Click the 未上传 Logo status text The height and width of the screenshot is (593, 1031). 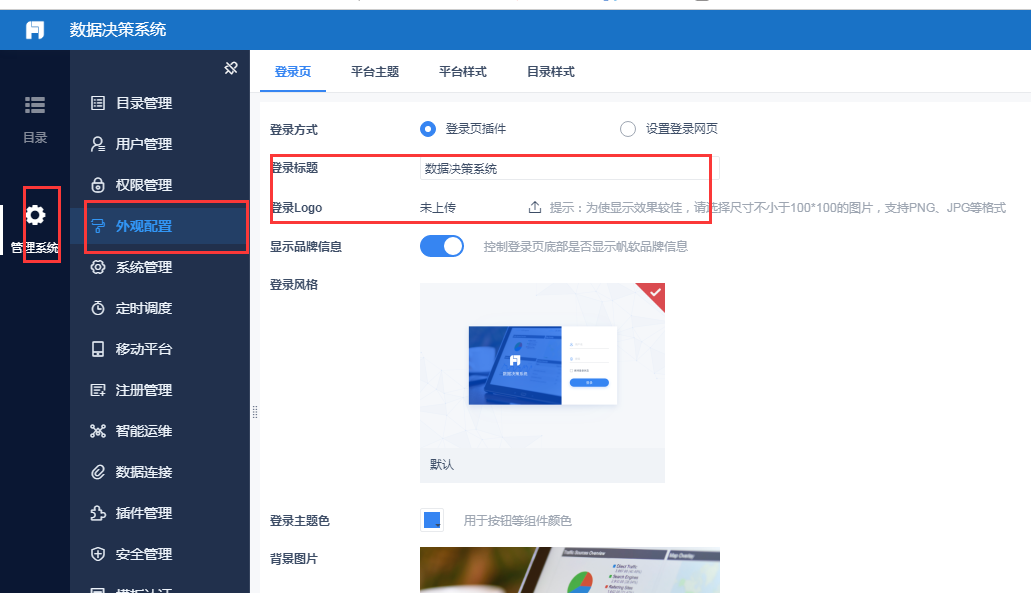coord(438,208)
